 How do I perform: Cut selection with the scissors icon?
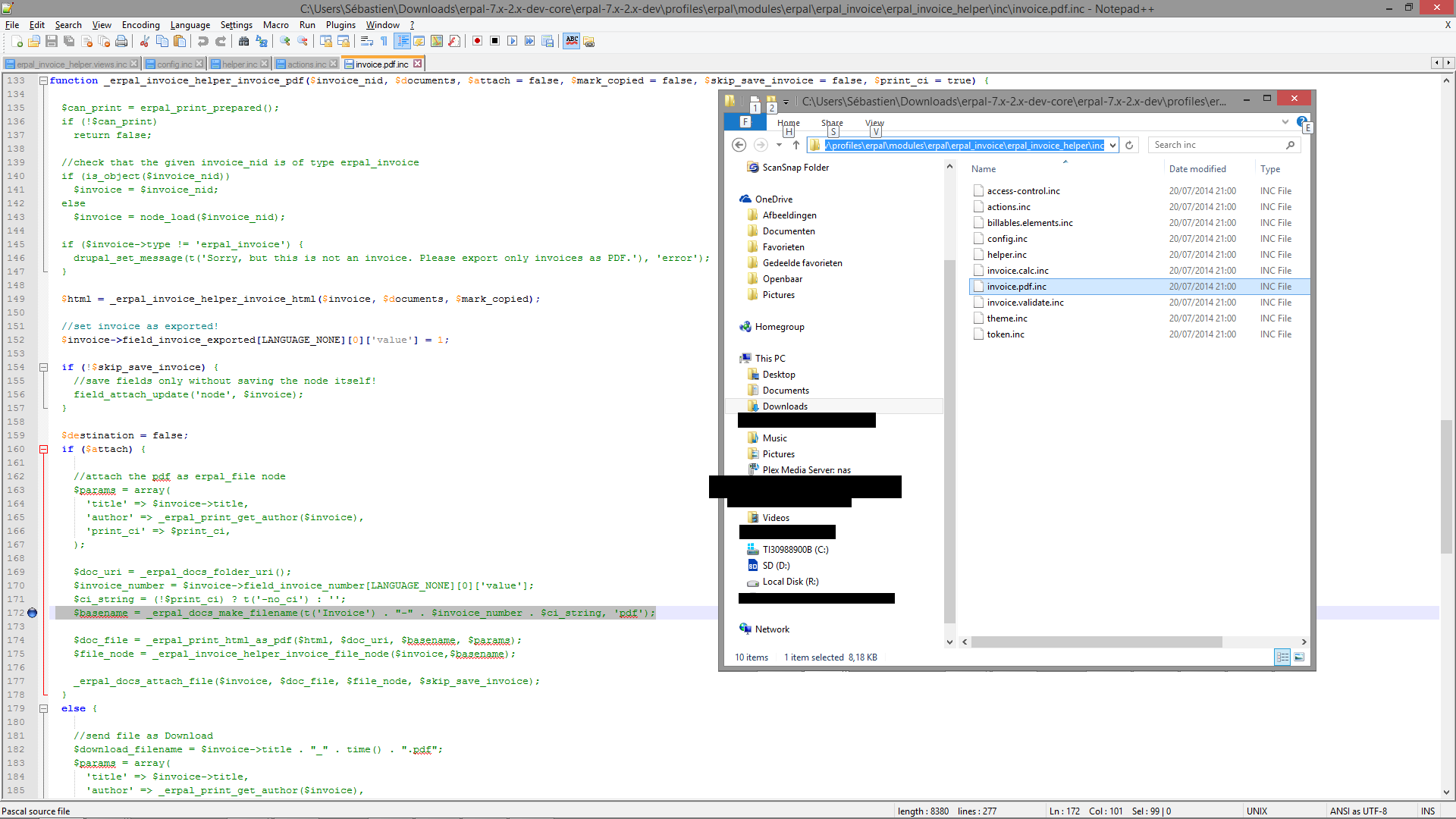tap(144, 41)
